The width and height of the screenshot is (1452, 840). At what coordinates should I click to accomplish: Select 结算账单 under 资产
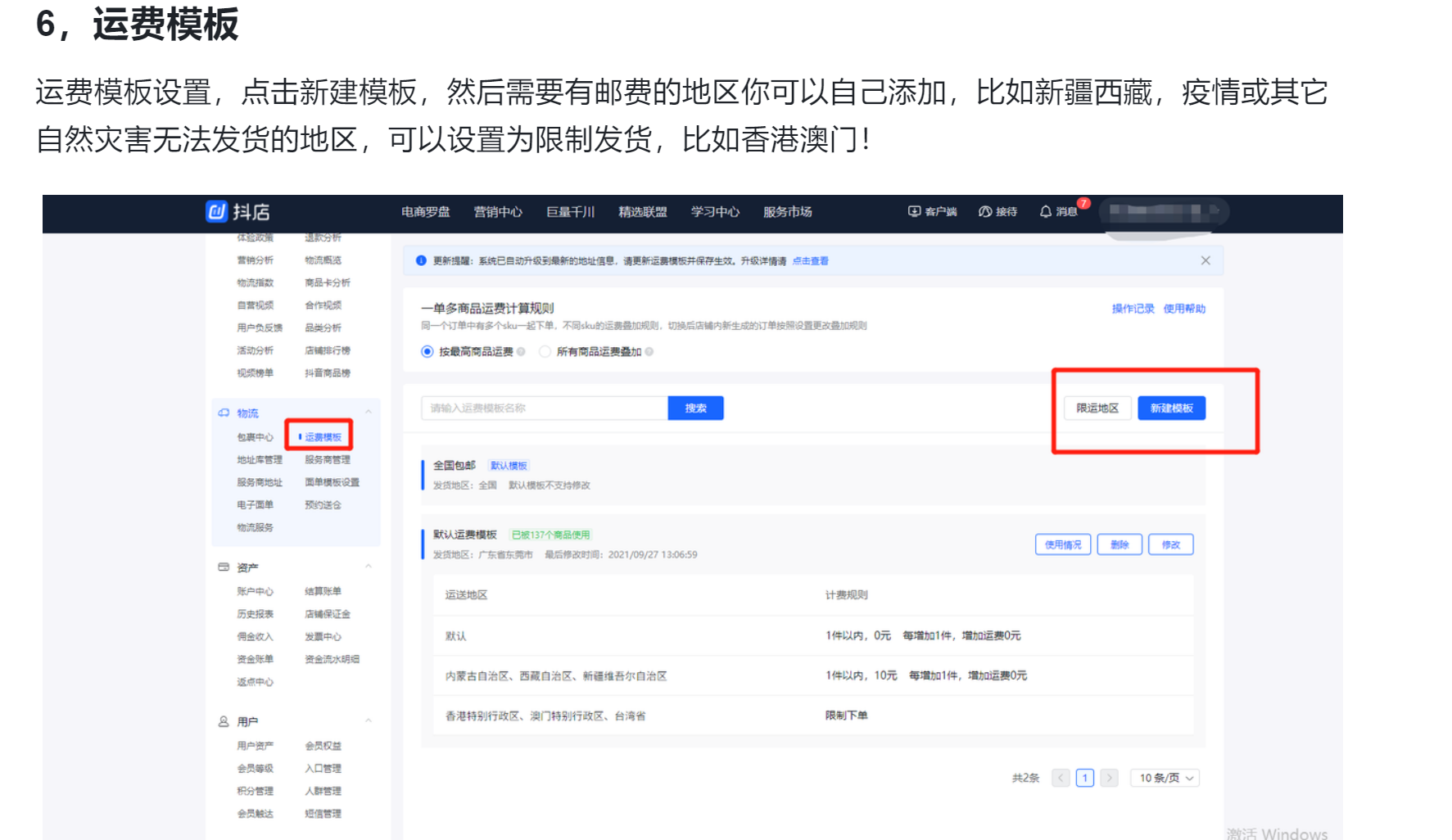click(x=323, y=592)
